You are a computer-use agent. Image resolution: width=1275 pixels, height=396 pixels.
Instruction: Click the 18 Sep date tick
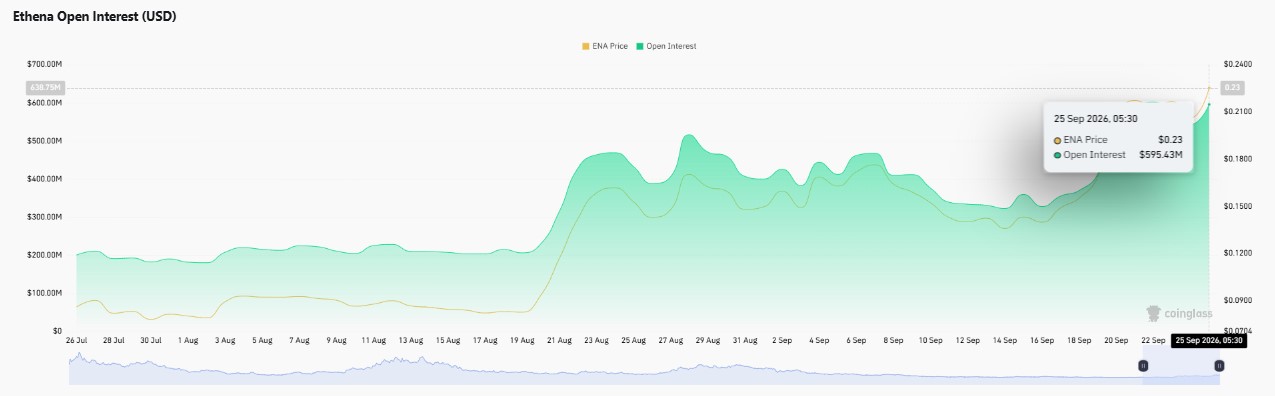(x=1078, y=340)
